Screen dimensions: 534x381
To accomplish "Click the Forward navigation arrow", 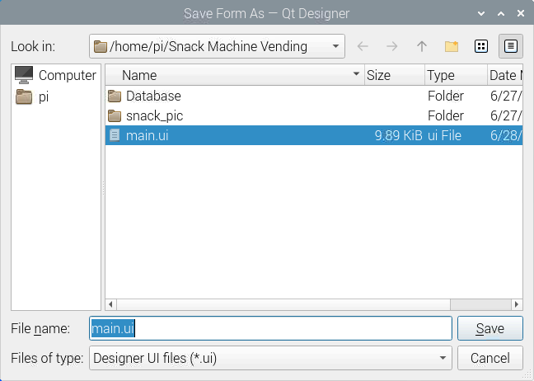I will [392, 46].
